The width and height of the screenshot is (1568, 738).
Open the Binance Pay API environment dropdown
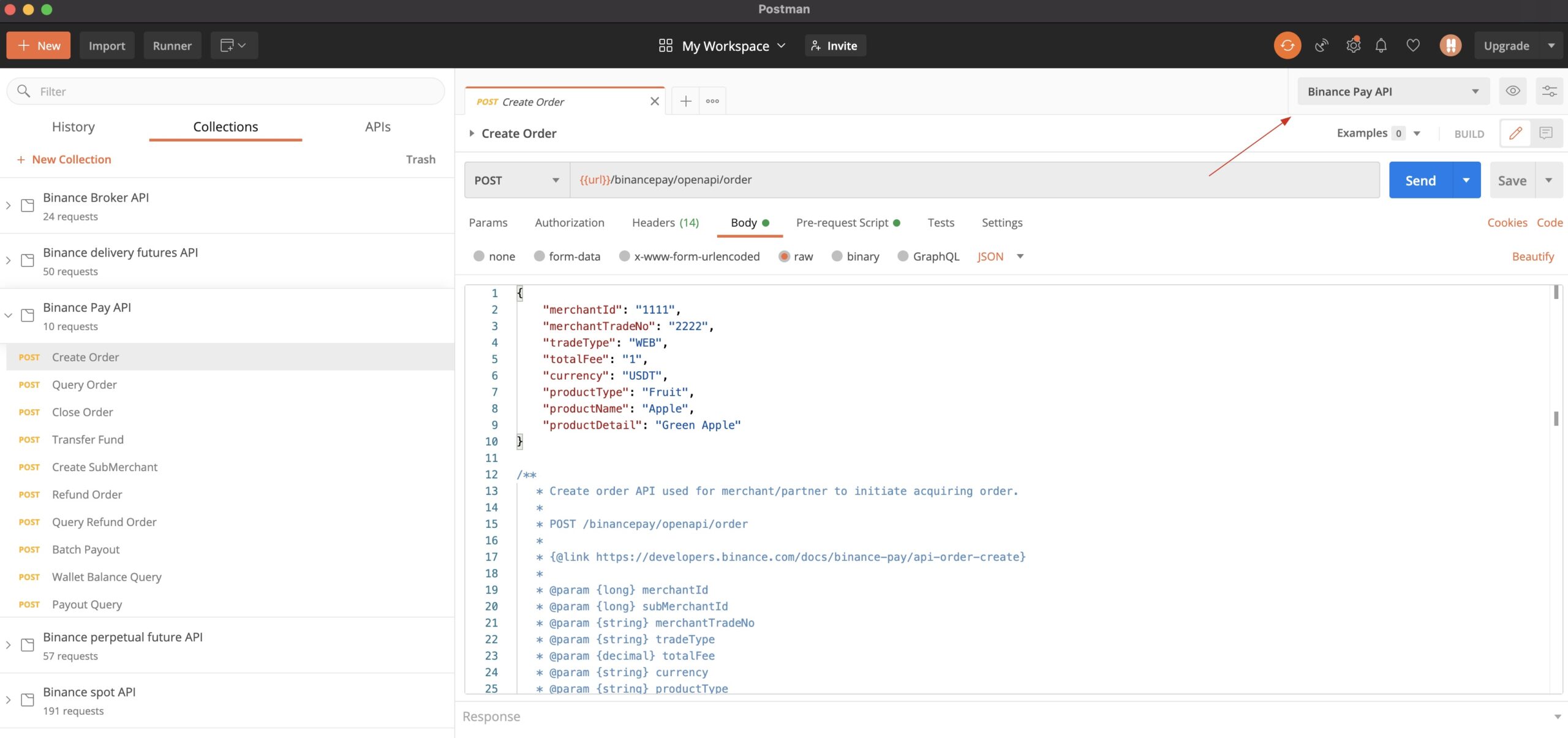point(1393,91)
